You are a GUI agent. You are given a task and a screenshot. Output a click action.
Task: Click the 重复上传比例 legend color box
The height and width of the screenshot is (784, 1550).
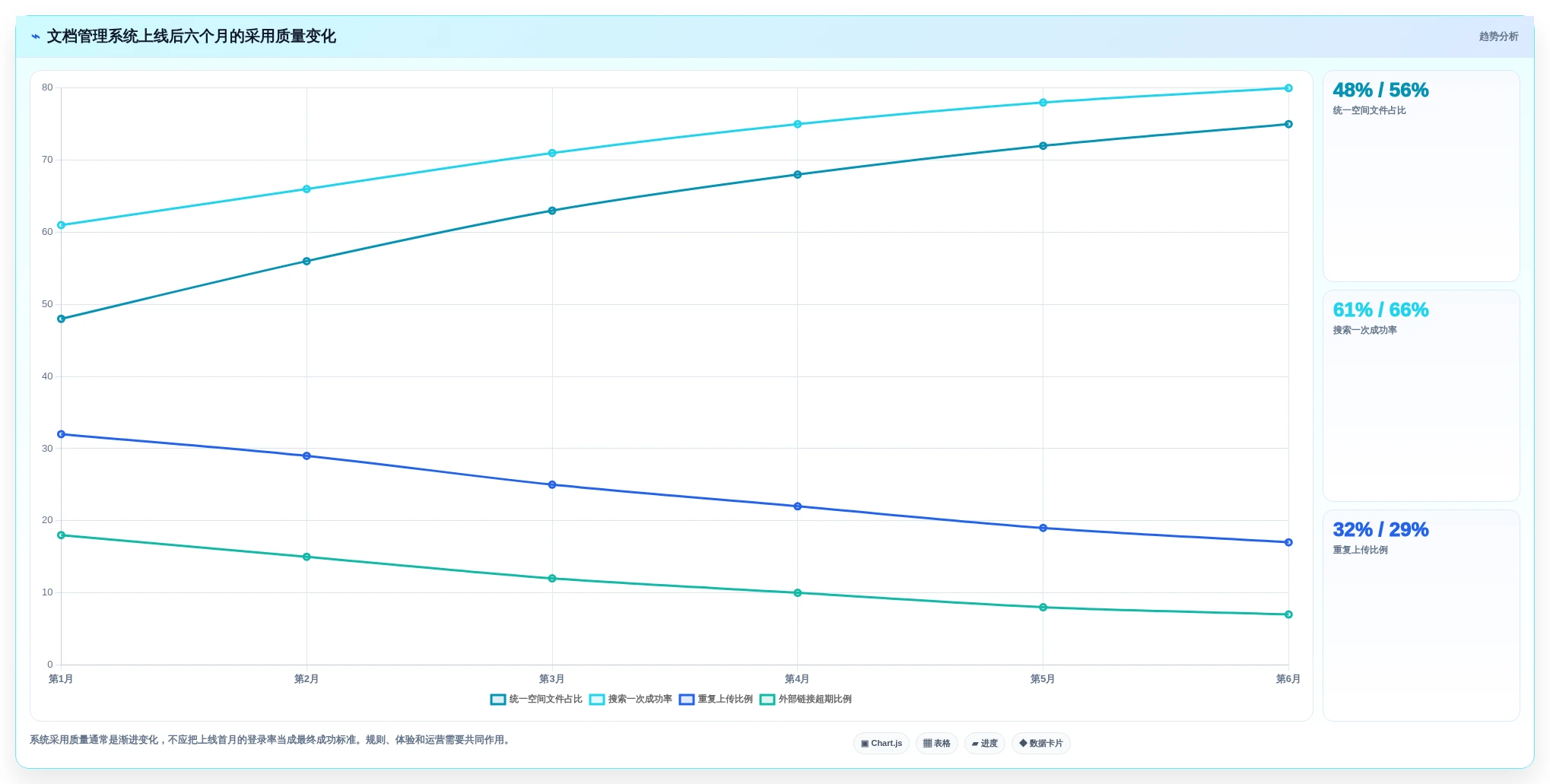pos(687,700)
